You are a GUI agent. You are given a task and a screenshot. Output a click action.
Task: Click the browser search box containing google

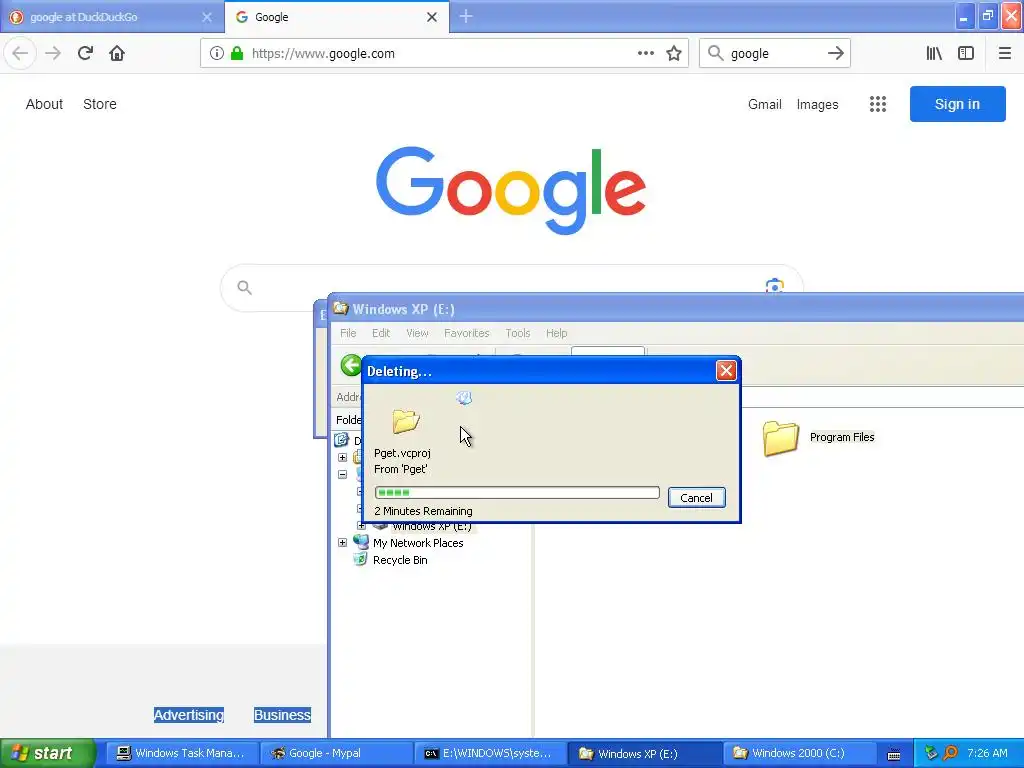pos(775,54)
